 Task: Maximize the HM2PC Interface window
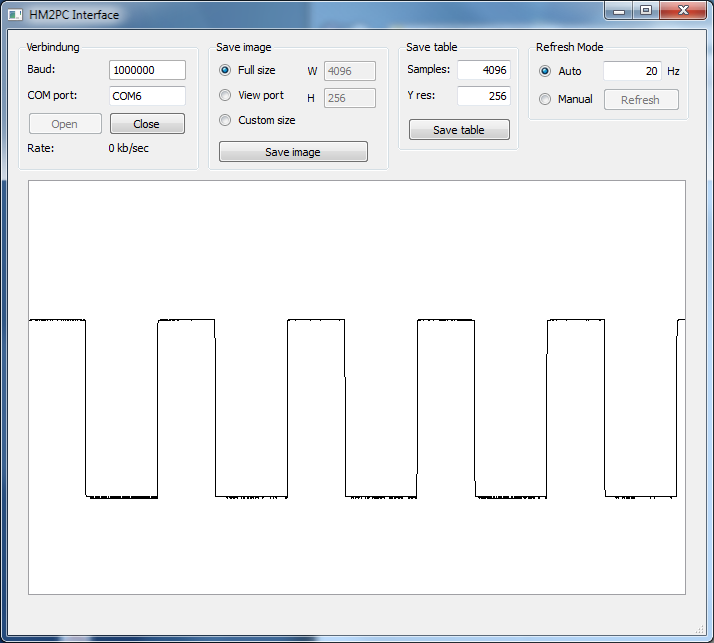[x=646, y=11]
